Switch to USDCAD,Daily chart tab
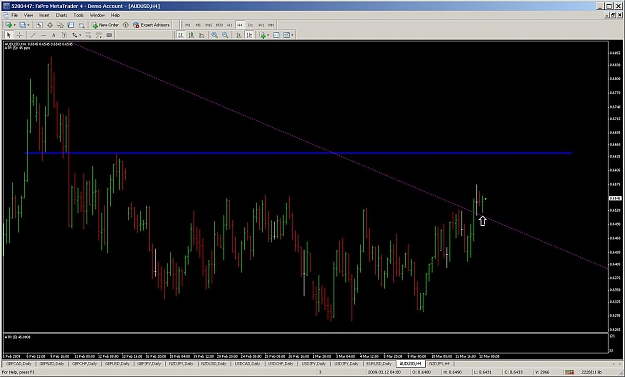The width and height of the screenshot is (625, 377). (247, 364)
